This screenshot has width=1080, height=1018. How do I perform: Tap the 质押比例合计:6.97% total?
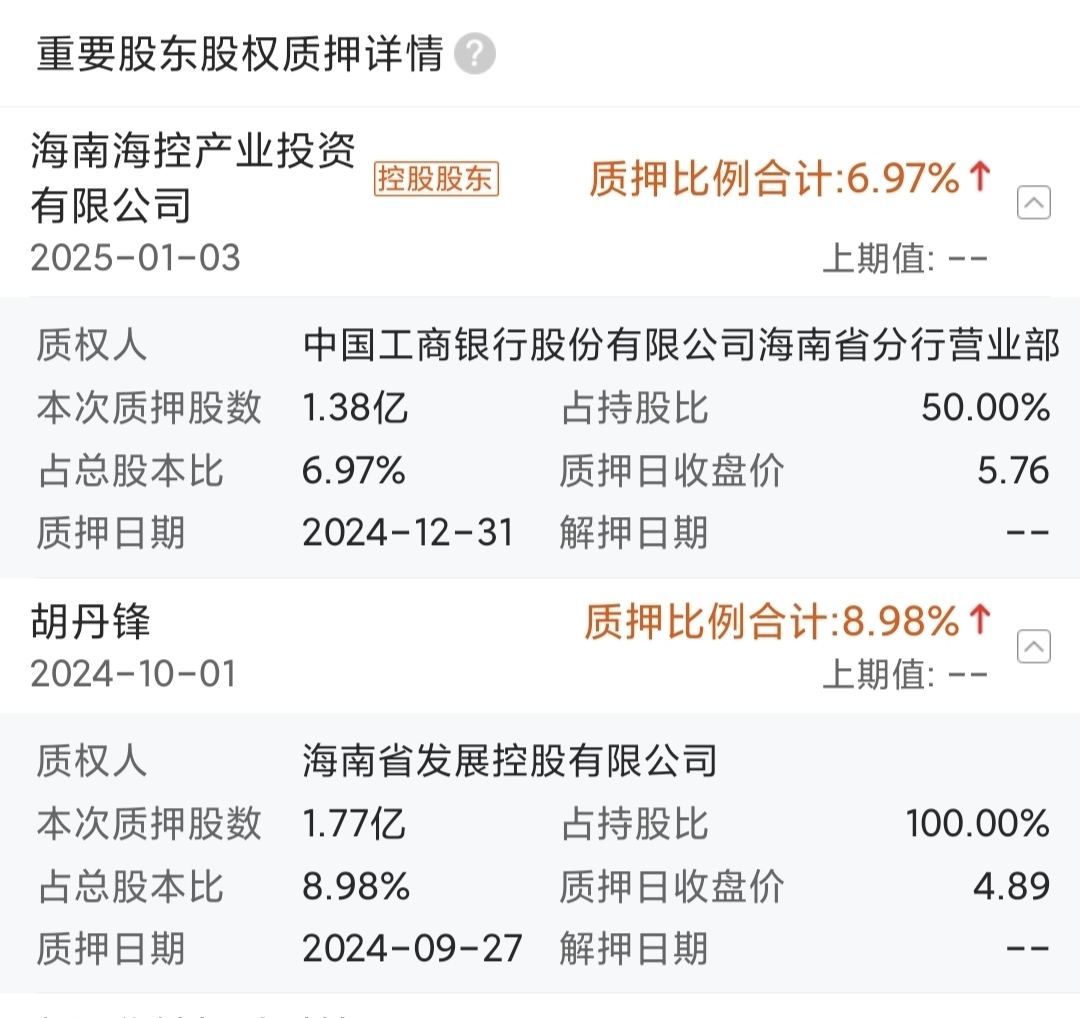coord(774,178)
